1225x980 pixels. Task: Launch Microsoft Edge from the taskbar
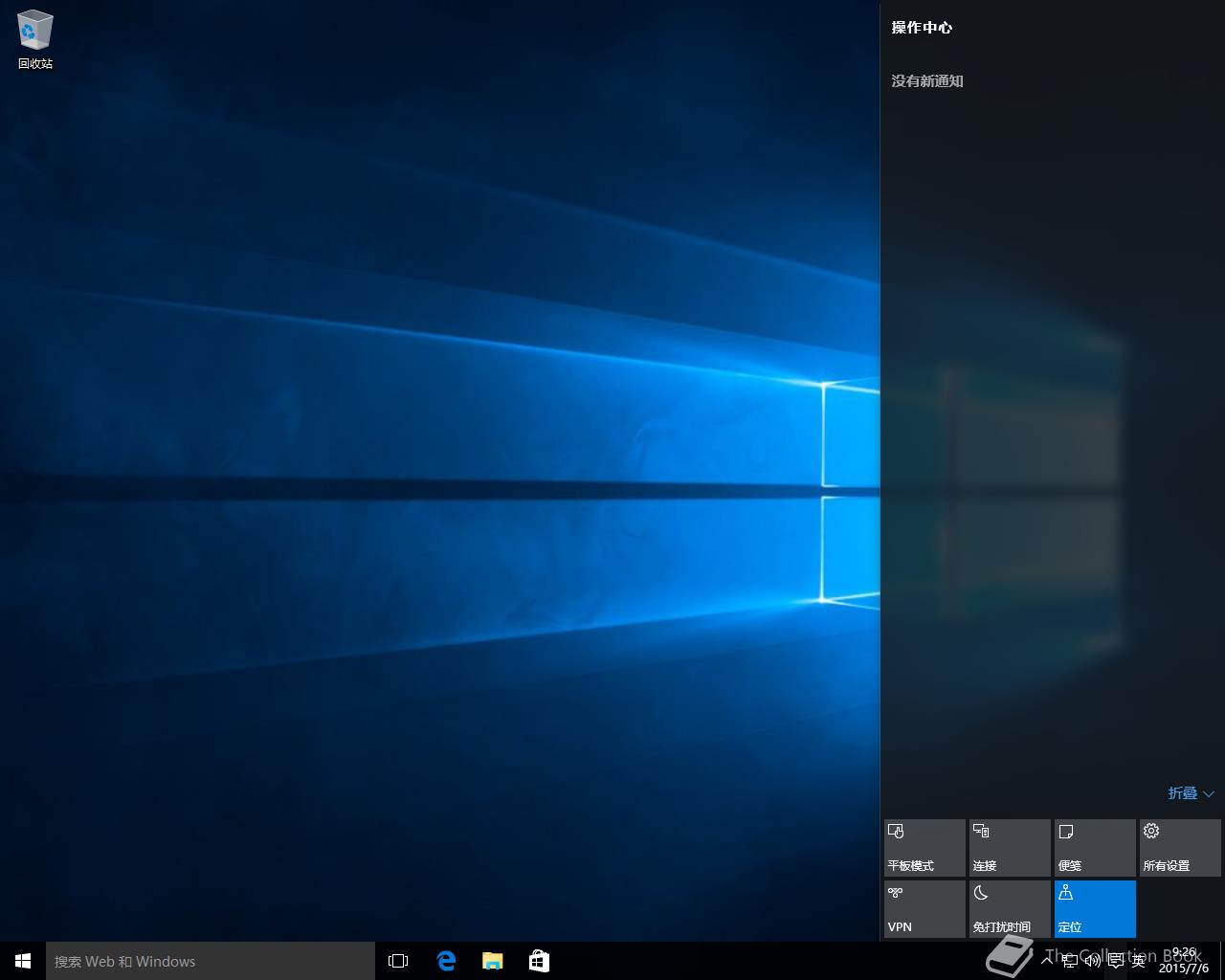(x=445, y=961)
